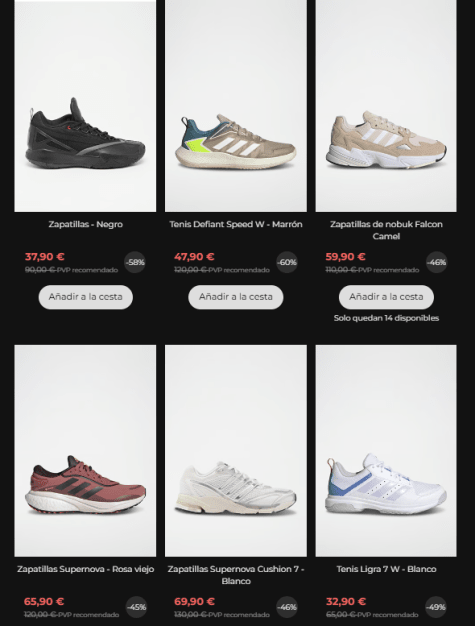Click the -49% discount badge on Ligra
The height and width of the screenshot is (626, 475).
(436, 607)
